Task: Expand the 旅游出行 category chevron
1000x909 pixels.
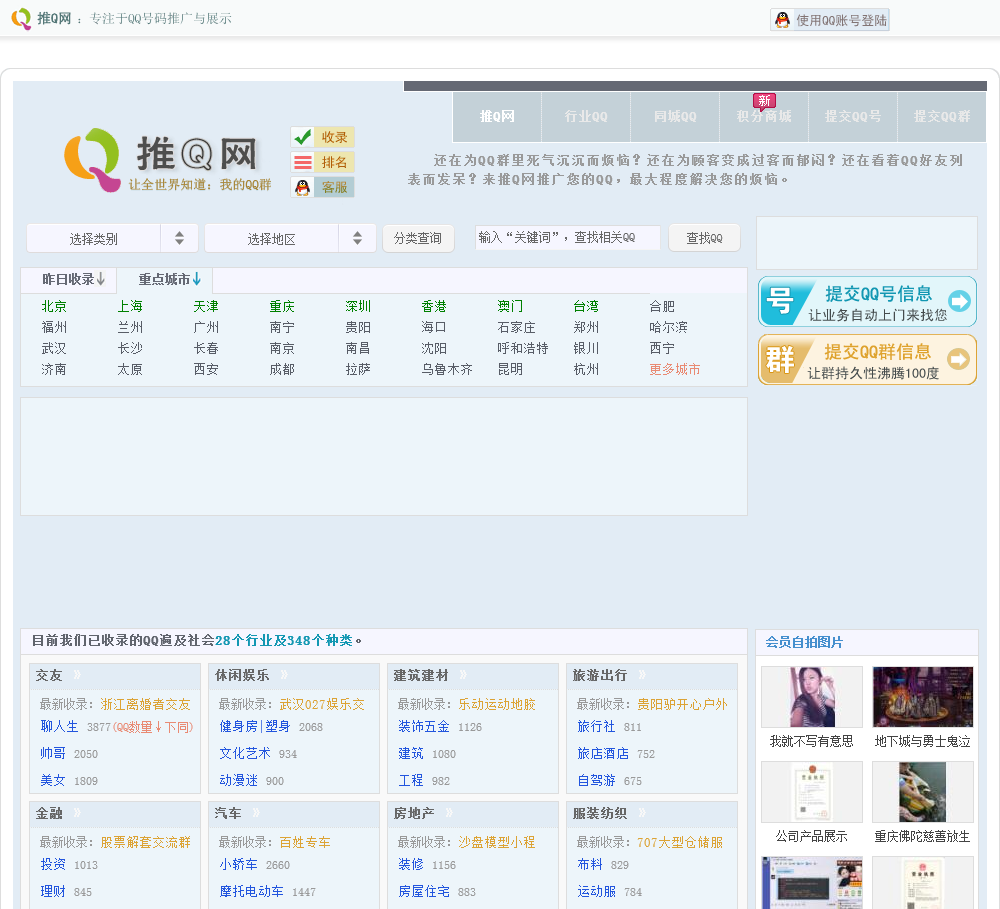Action: point(642,674)
